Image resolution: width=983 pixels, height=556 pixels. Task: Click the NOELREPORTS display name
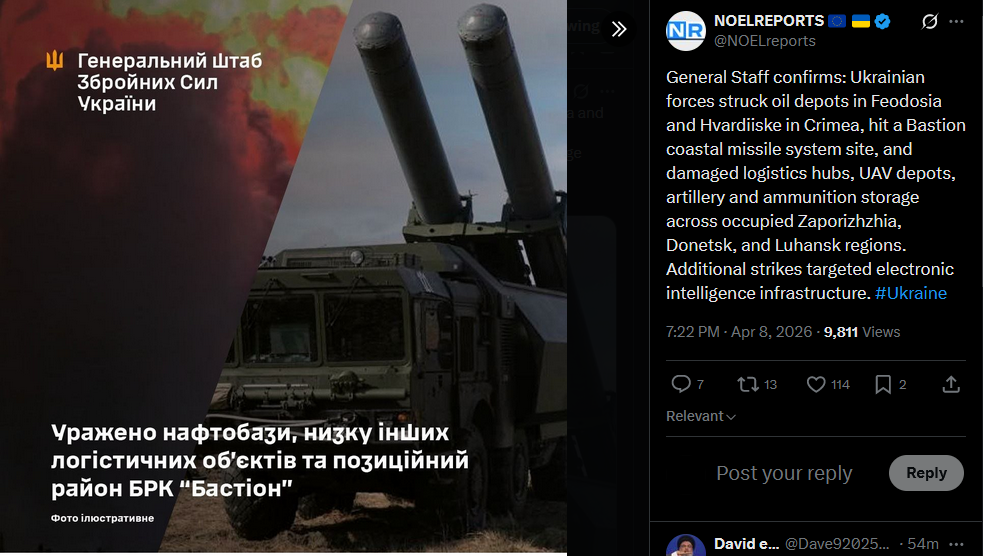[x=769, y=21]
